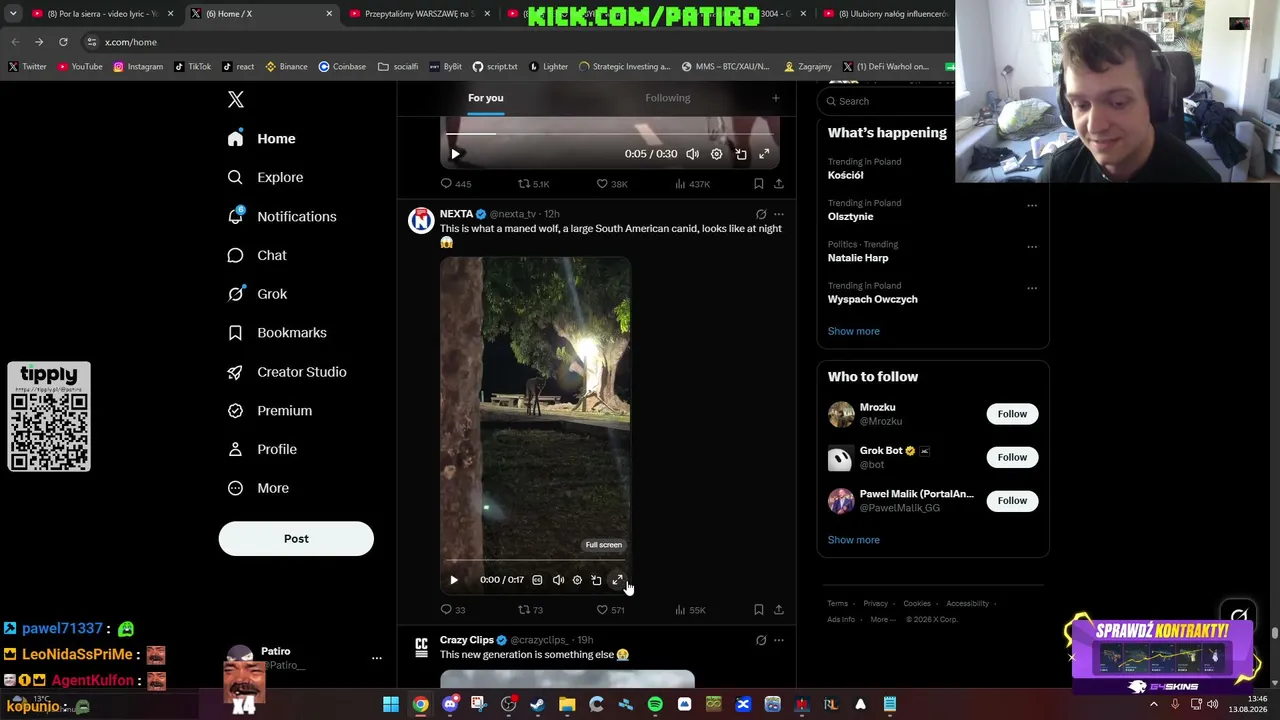Open video settings on the 0:30 video

tap(716, 154)
